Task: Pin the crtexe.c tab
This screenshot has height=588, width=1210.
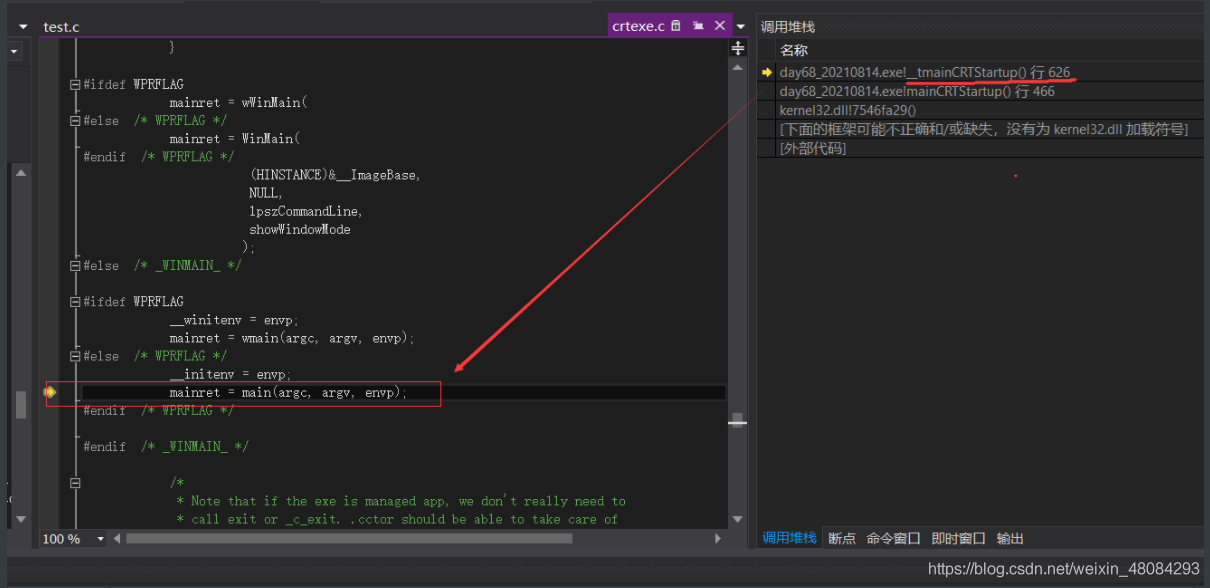Action: pyautogui.click(x=698, y=26)
